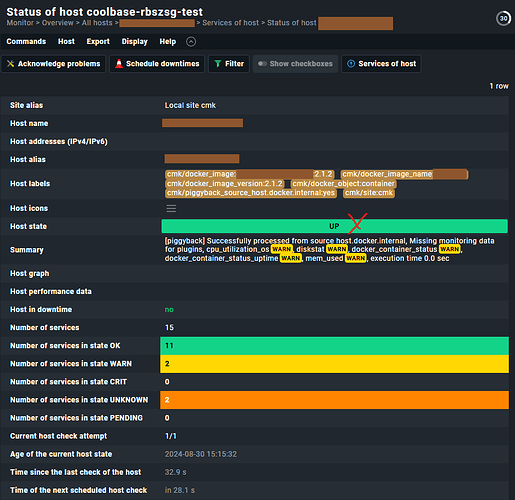The height and width of the screenshot is (500, 515).
Task: Click the cmk/site:cmk host label
Action: tap(369, 193)
